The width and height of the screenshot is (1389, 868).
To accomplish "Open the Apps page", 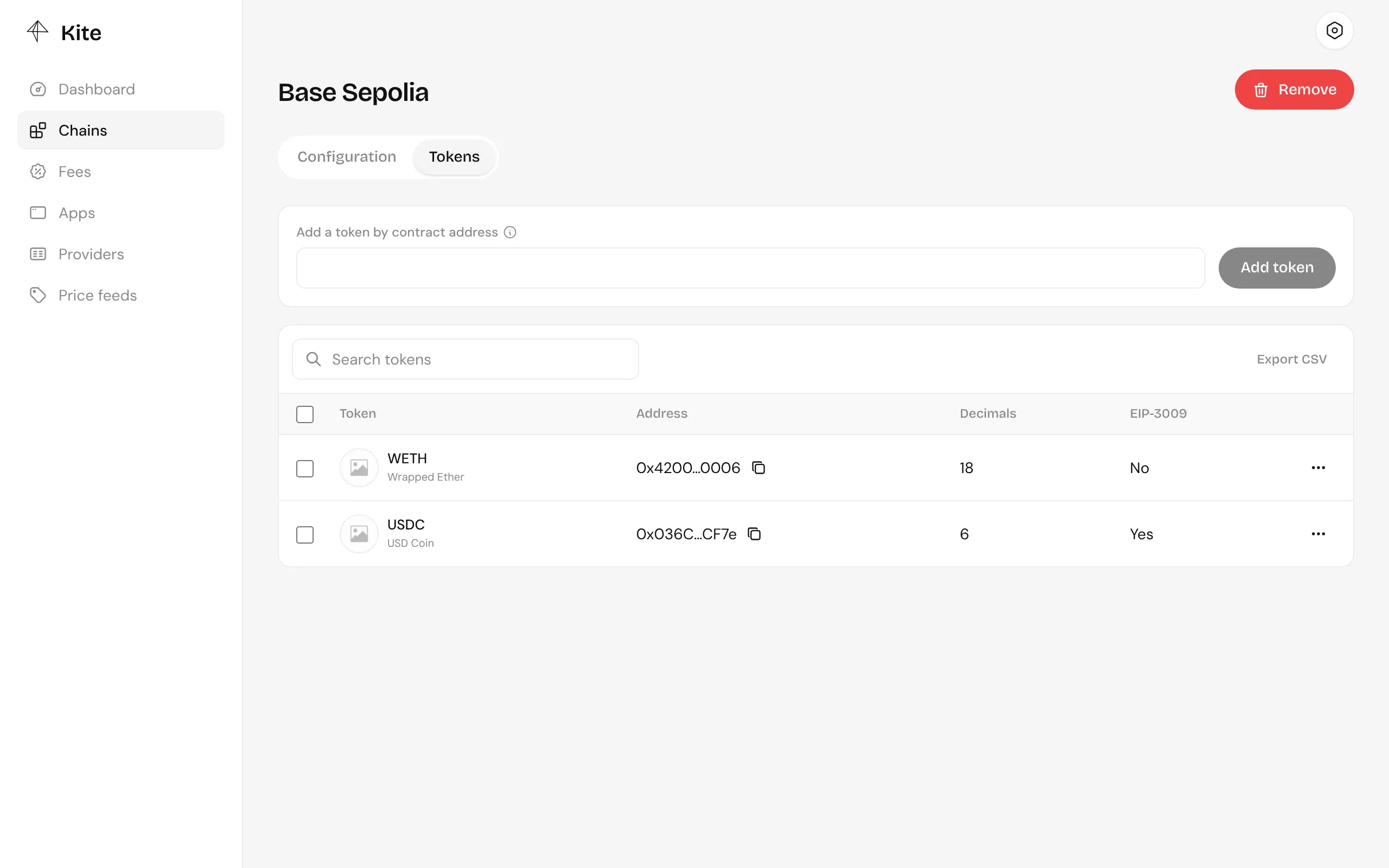I will (x=120, y=213).
